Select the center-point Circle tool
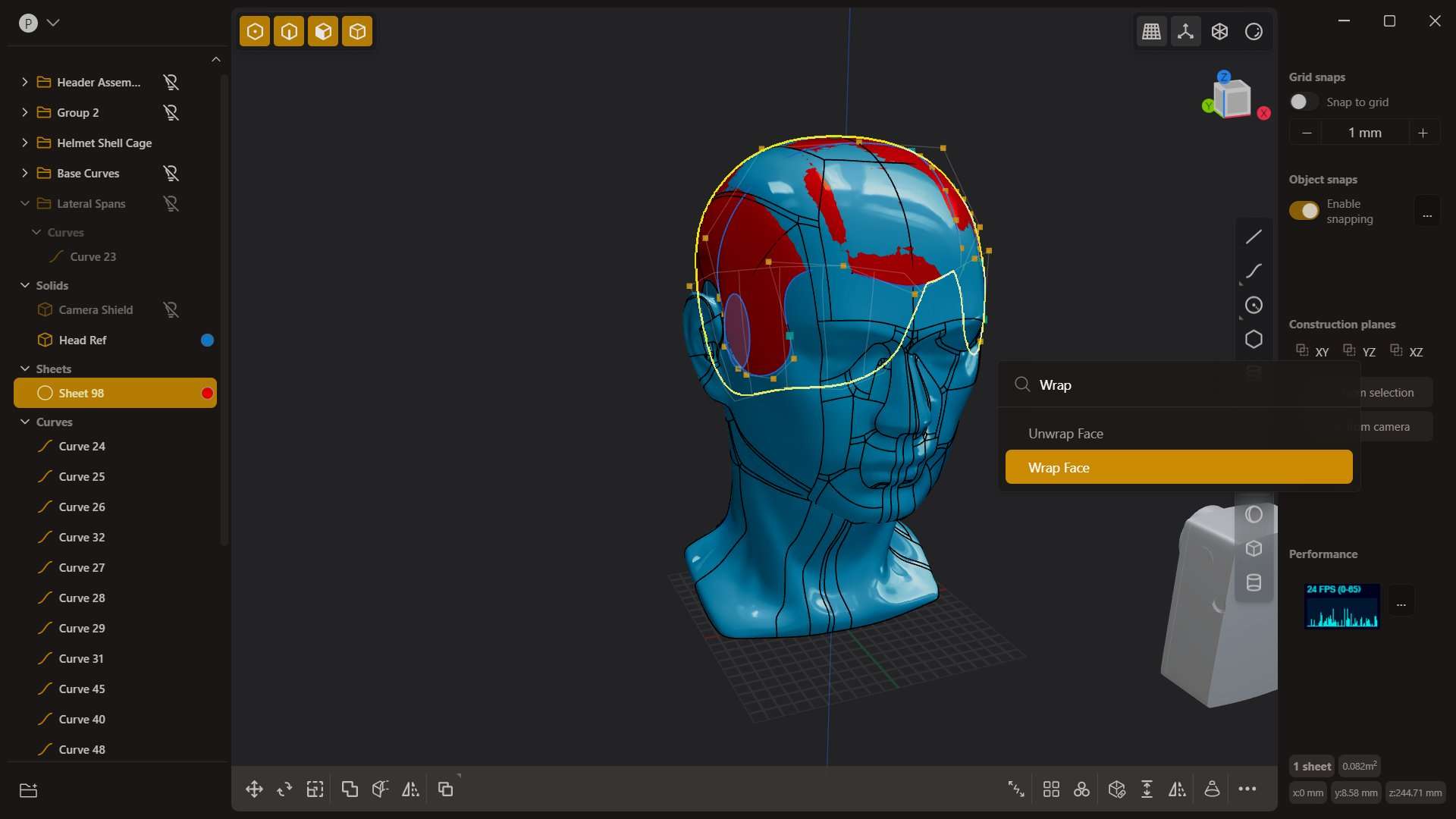The image size is (1456, 819). click(x=1254, y=305)
